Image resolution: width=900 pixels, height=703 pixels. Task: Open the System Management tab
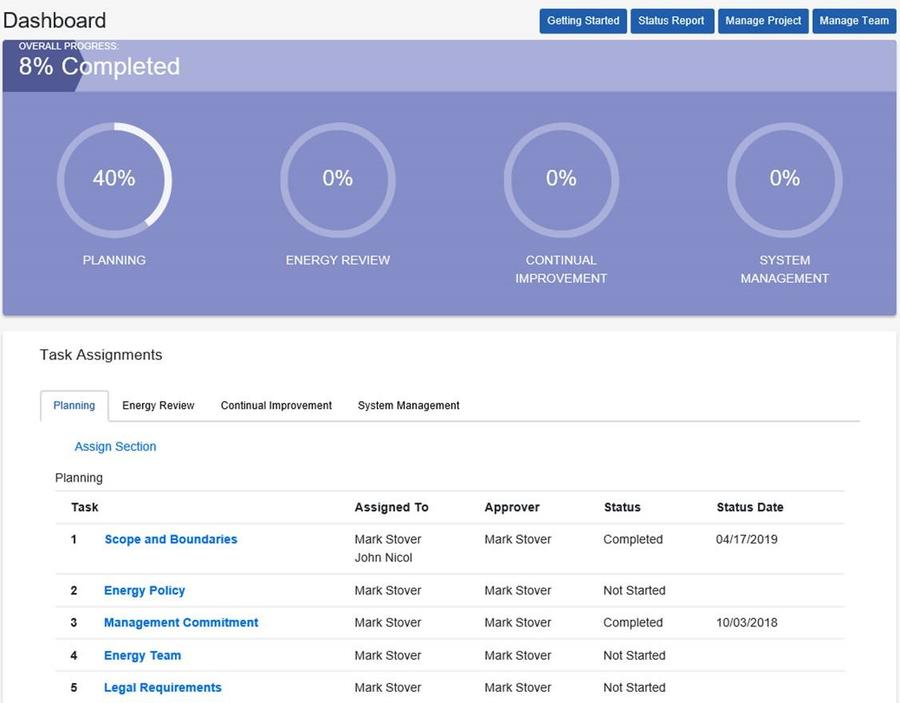pyautogui.click(x=409, y=406)
